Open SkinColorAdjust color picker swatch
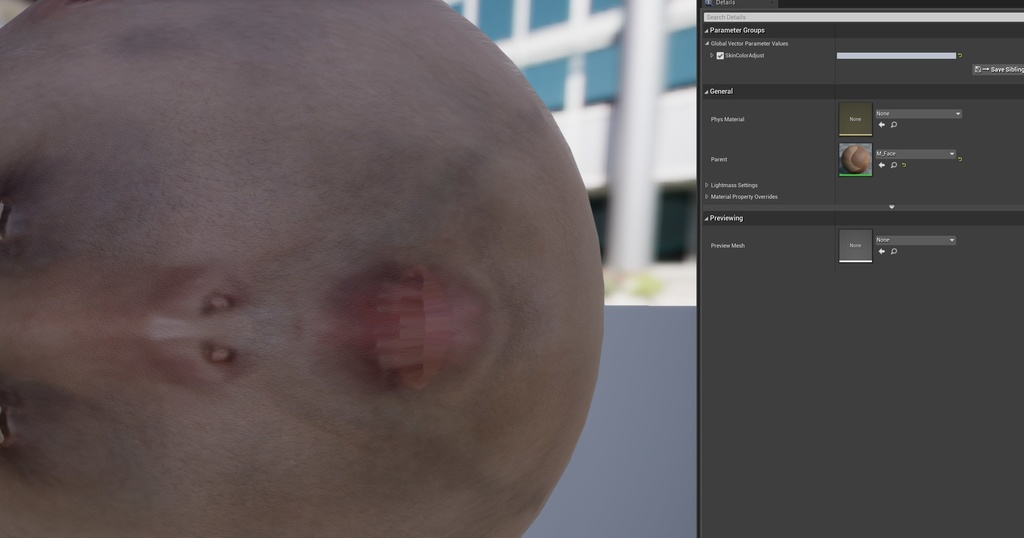This screenshot has width=1024, height=538. coord(896,55)
